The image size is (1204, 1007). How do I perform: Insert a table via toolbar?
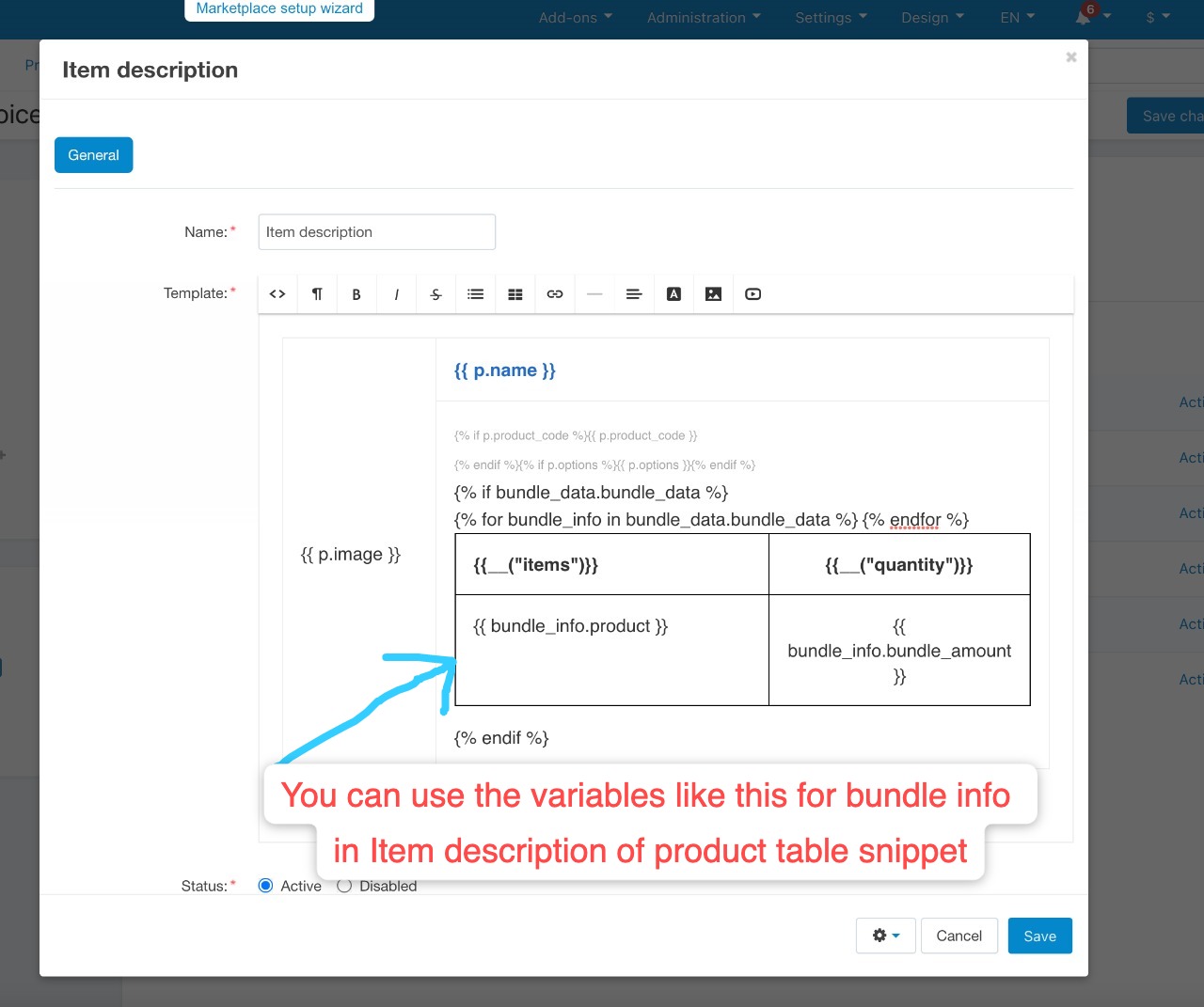515,294
